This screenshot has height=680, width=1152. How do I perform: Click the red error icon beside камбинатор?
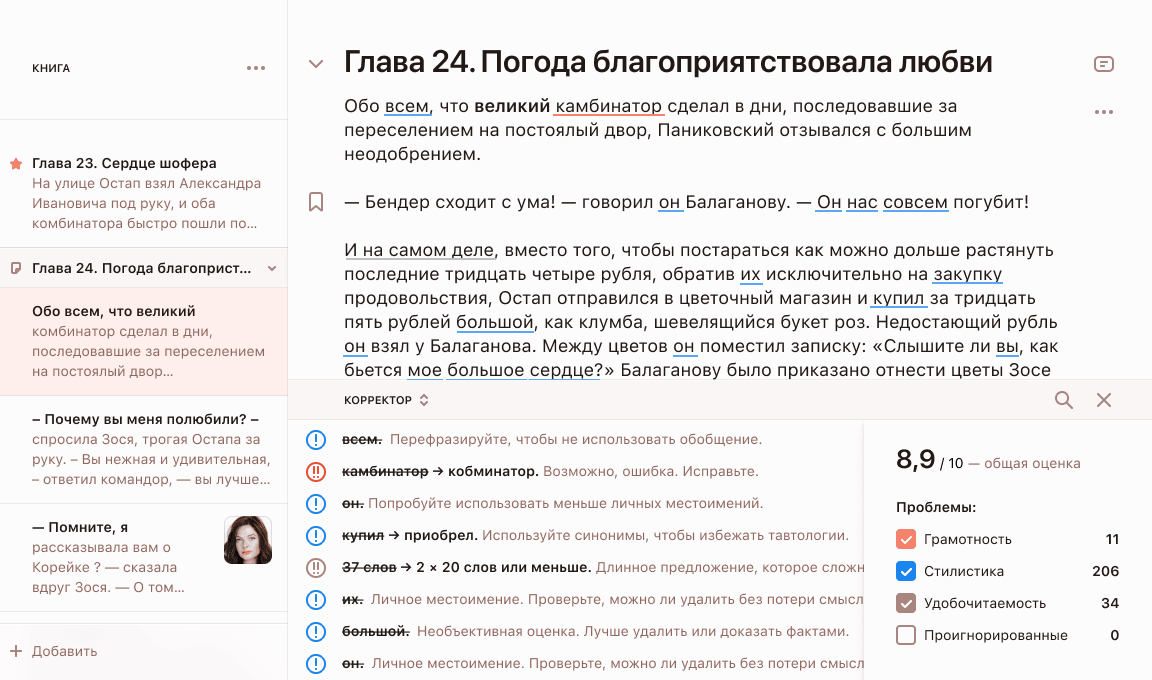pyautogui.click(x=317, y=470)
